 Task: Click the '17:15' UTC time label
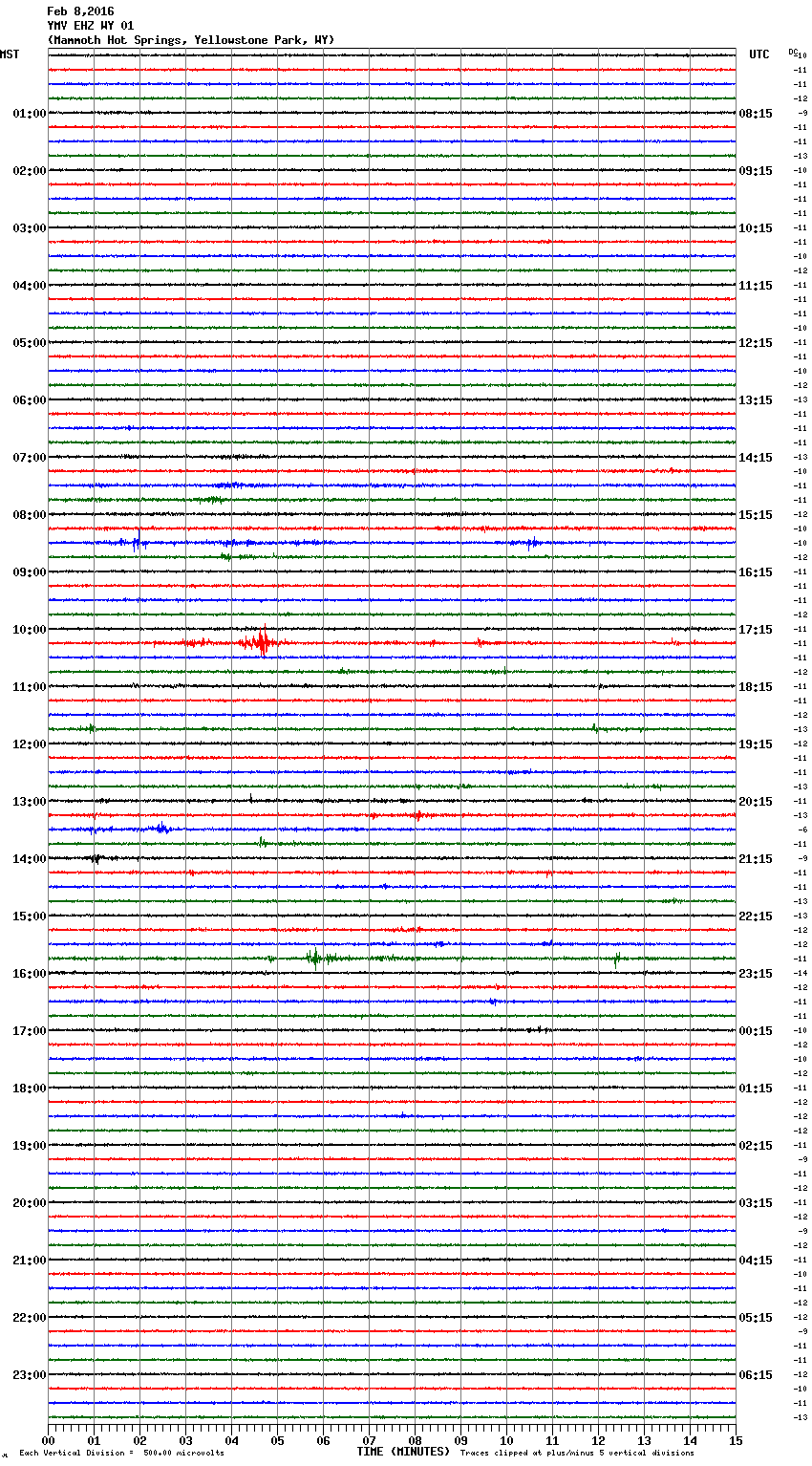pos(756,630)
